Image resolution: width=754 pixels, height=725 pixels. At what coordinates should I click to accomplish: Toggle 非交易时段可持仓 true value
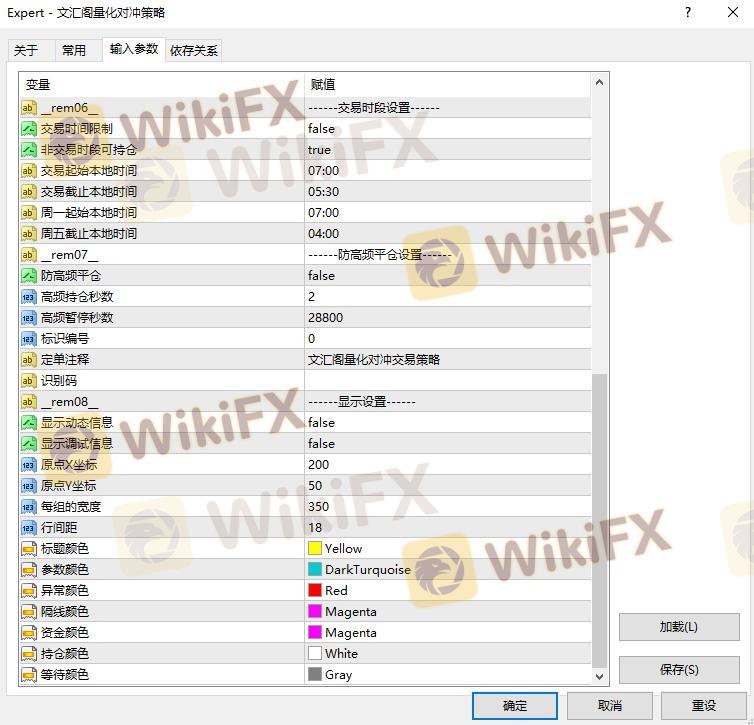tap(319, 150)
